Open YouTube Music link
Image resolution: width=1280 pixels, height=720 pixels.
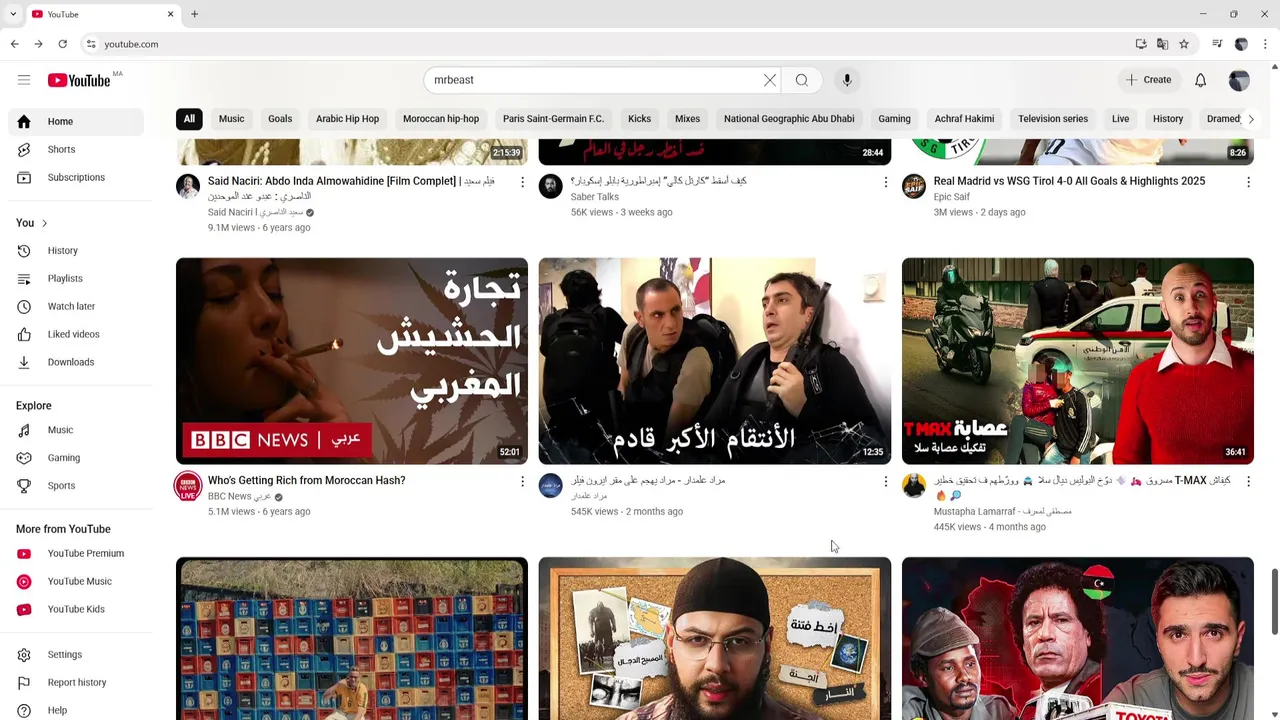76,581
